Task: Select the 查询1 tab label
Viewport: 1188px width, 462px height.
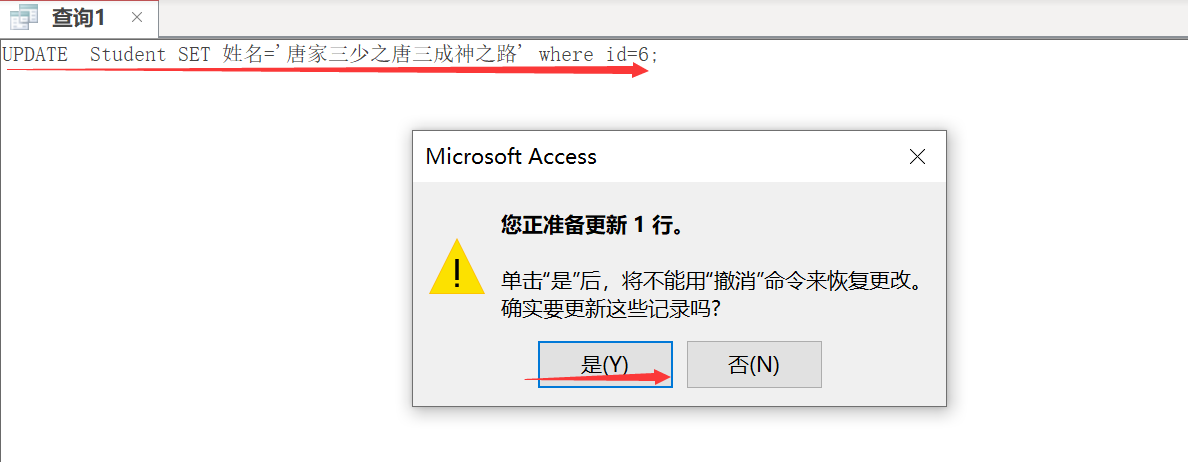Action: [x=79, y=18]
